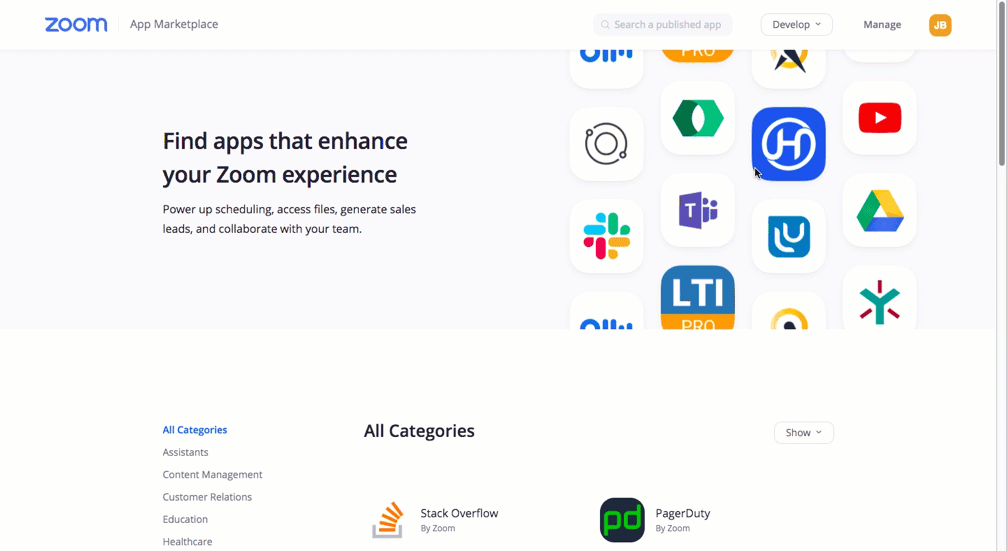
Task: Expand the Show dropdown
Action: click(x=803, y=433)
